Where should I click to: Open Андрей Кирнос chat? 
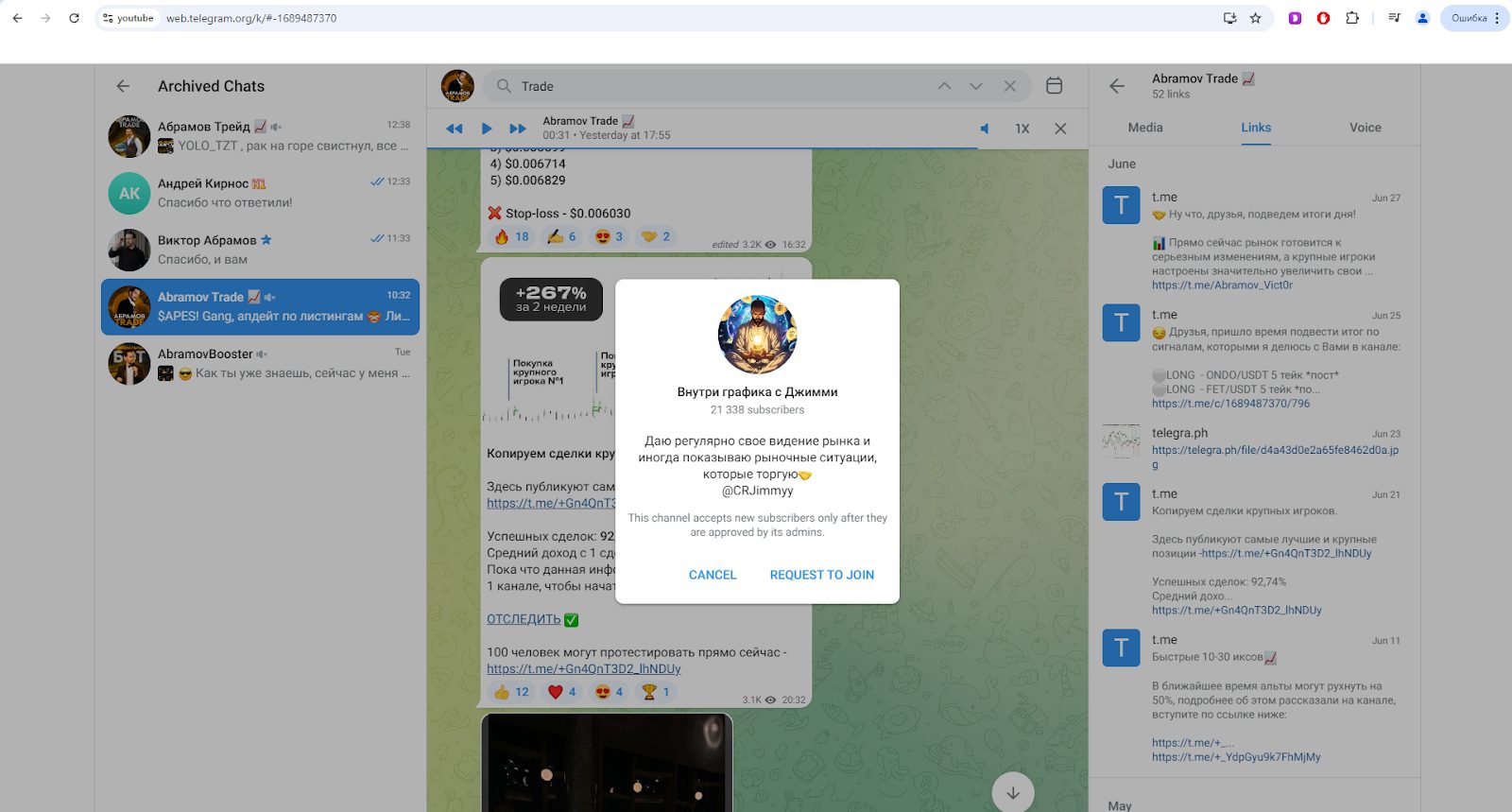coord(260,193)
